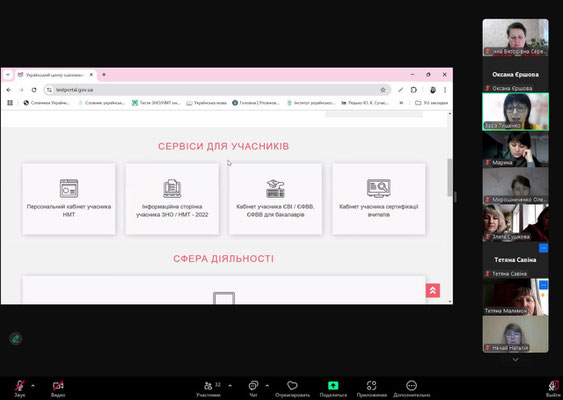Click the pen icon in browser toolbar
563x400 pixels.
(x=401, y=90)
